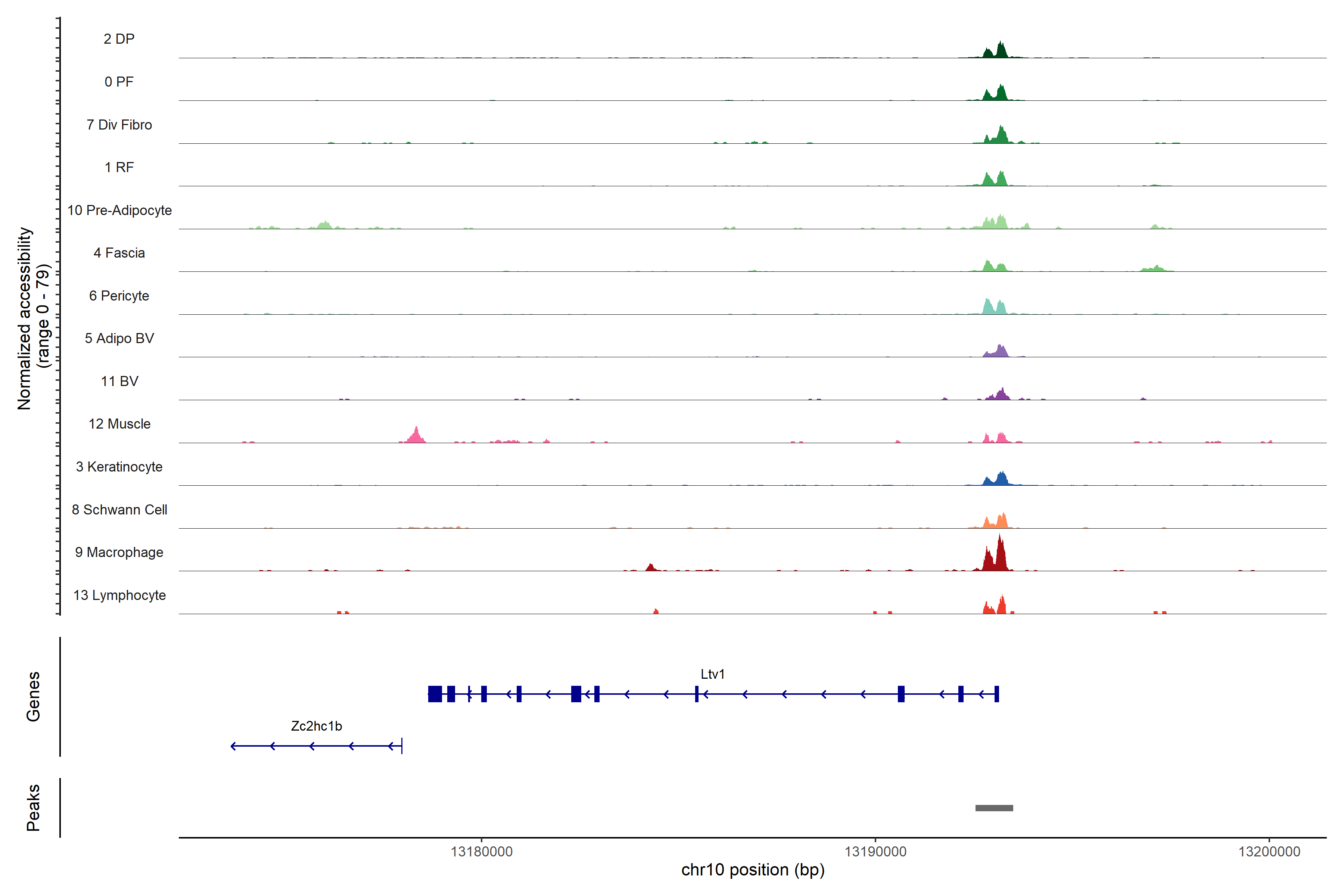
Task: Click the Genes panel label
Action: [33, 697]
